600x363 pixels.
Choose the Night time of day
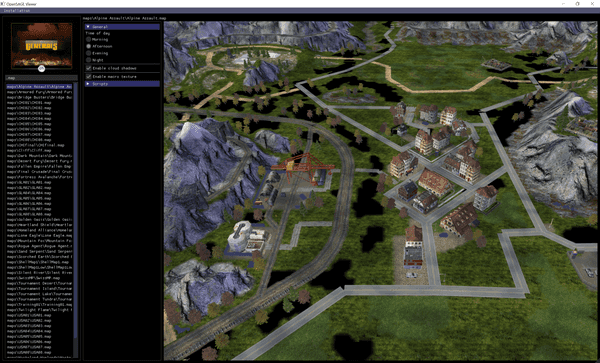coord(89,60)
